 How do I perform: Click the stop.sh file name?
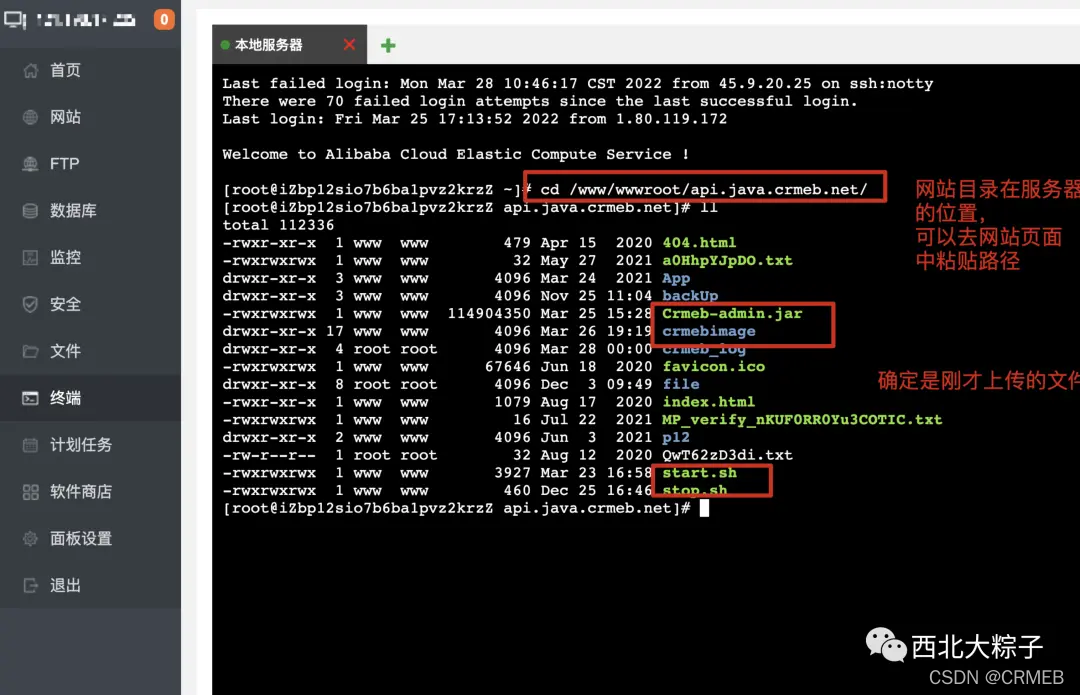[694, 490]
